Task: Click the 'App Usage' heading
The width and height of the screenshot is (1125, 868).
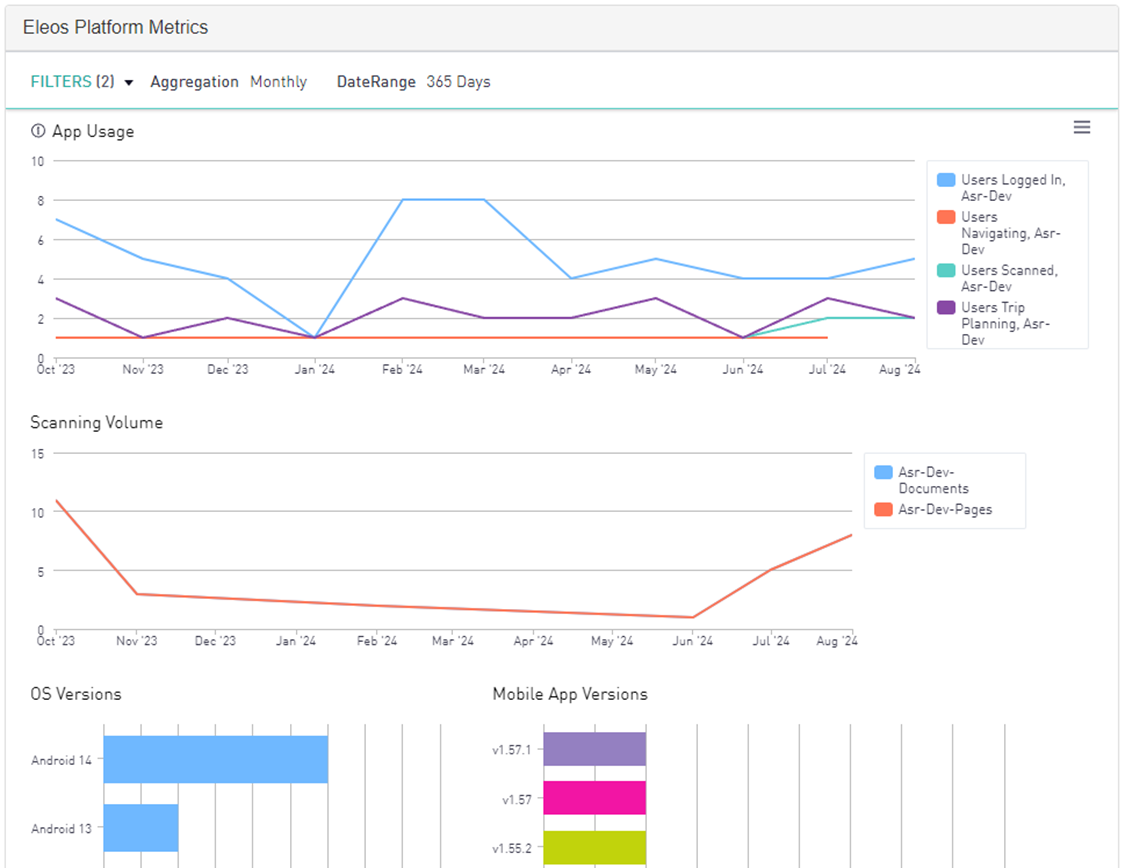Action: (93, 131)
